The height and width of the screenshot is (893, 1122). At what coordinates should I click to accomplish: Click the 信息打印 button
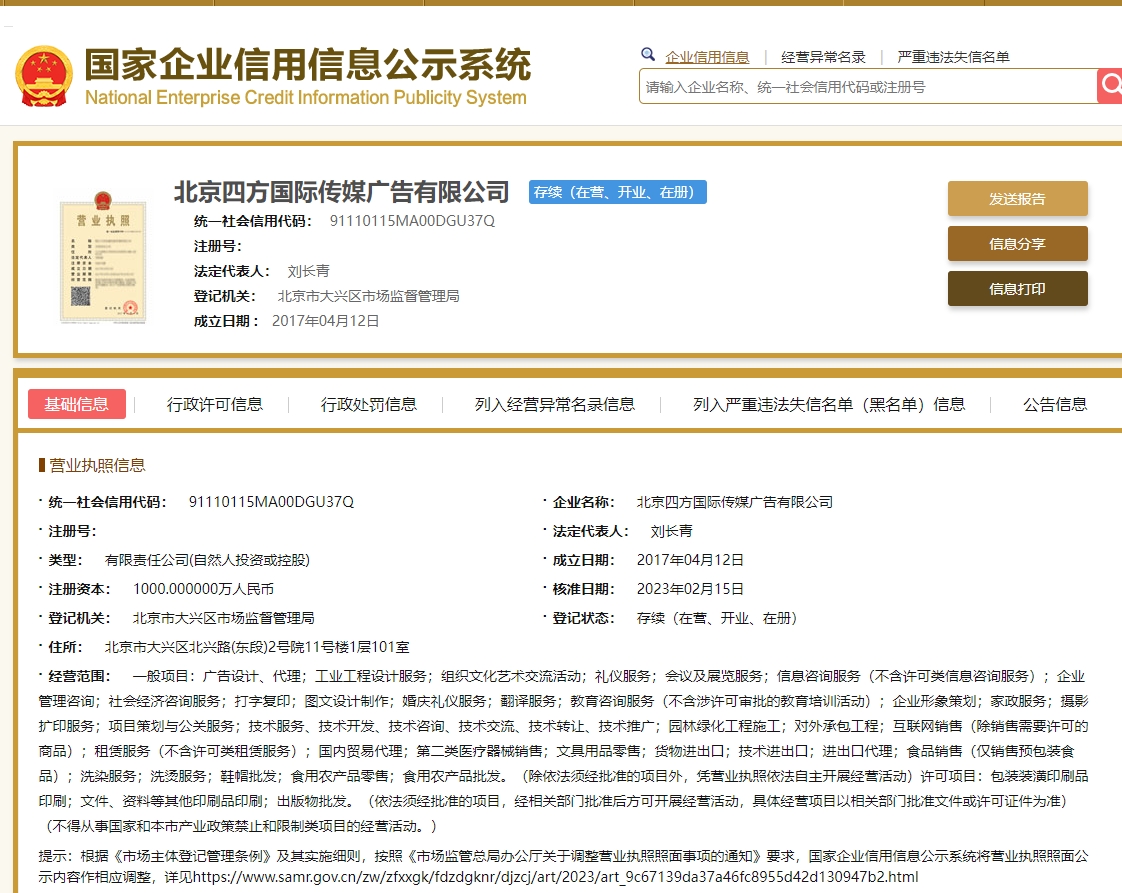(x=1018, y=289)
